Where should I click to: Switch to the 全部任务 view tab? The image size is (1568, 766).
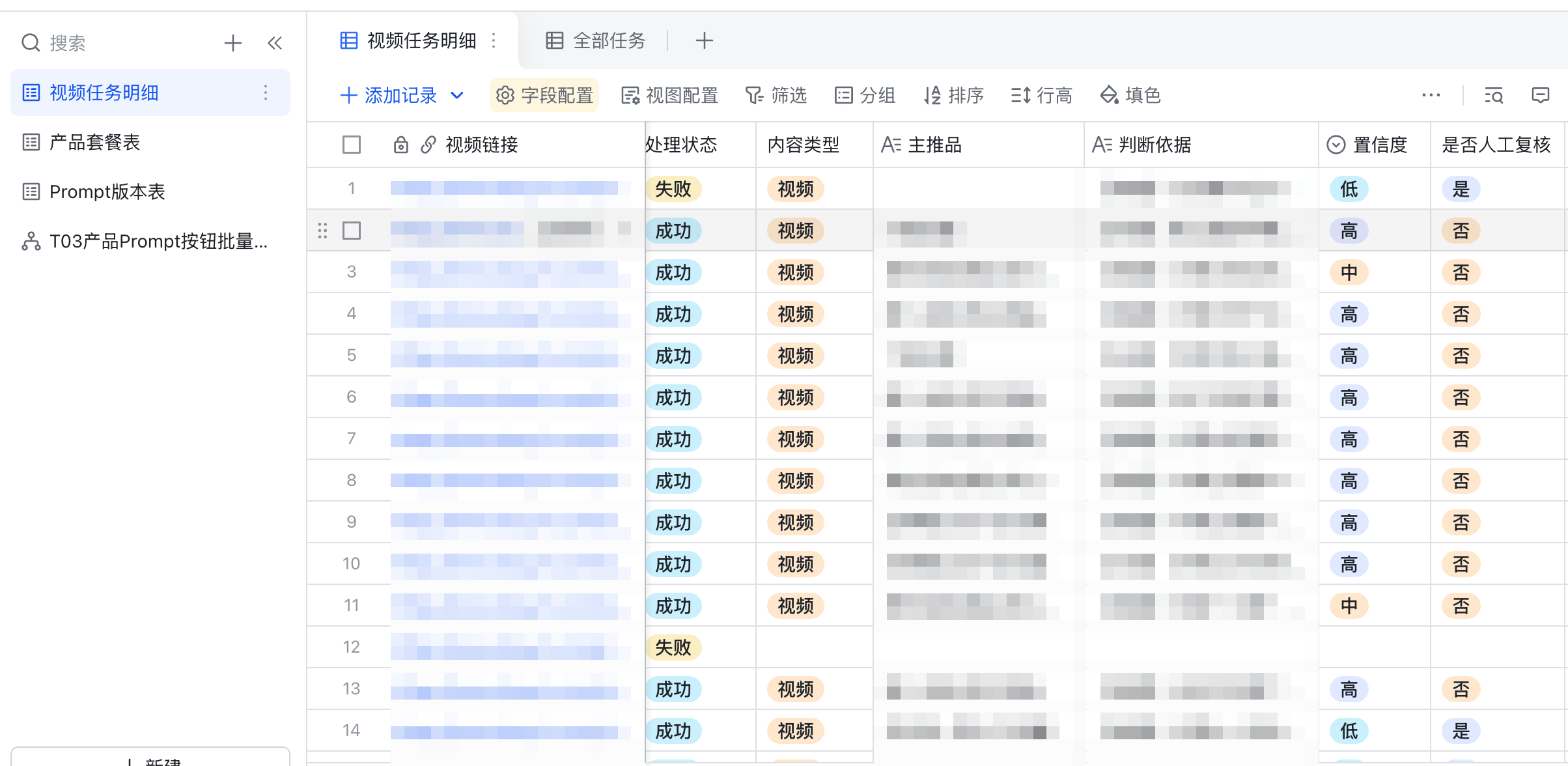pyautogui.click(x=595, y=40)
